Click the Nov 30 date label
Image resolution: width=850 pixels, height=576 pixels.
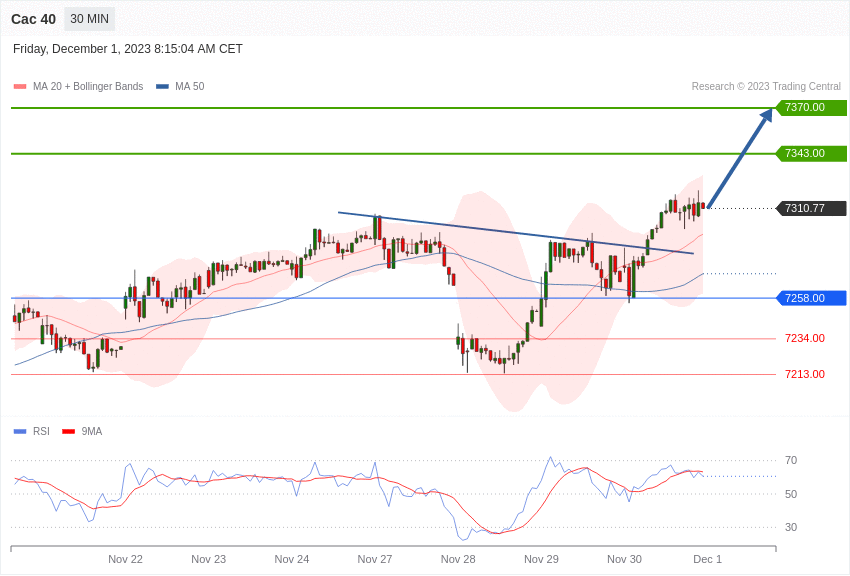[x=624, y=559]
